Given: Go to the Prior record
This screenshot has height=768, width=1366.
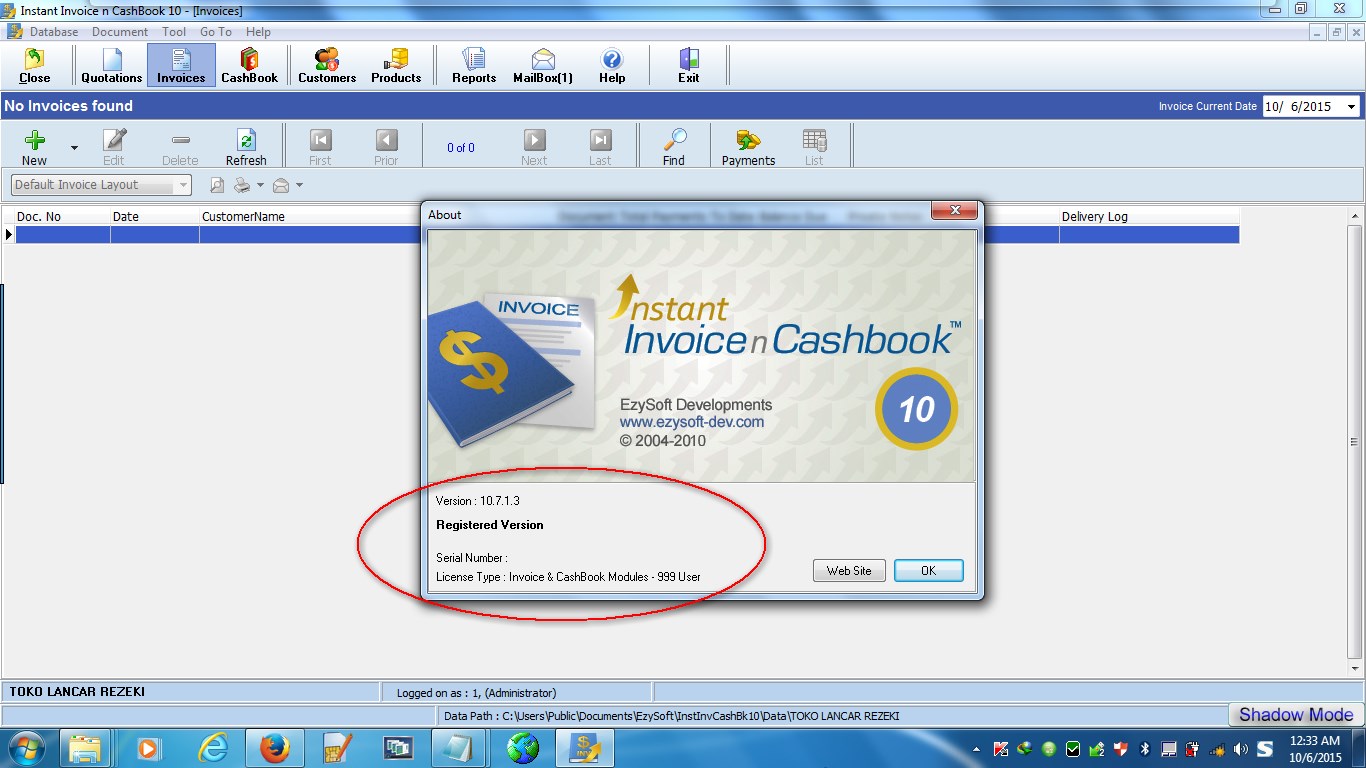Looking at the screenshot, I should [x=386, y=147].
